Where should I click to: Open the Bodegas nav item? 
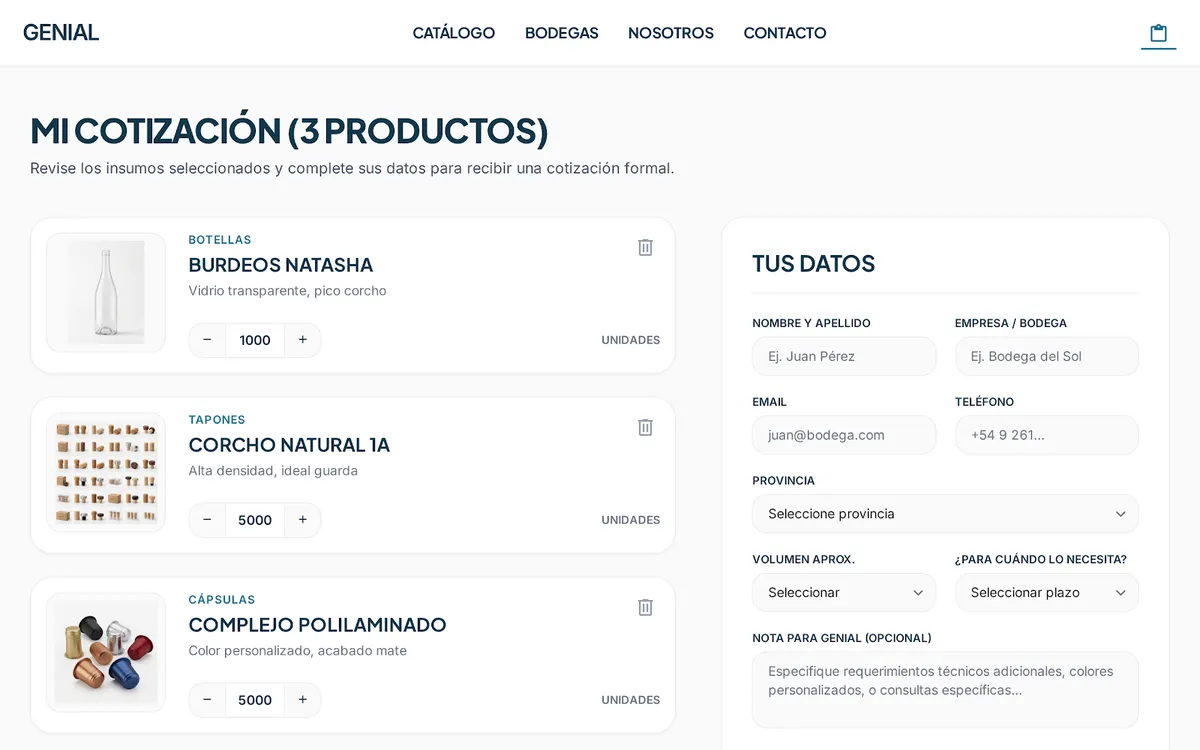(562, 33)
